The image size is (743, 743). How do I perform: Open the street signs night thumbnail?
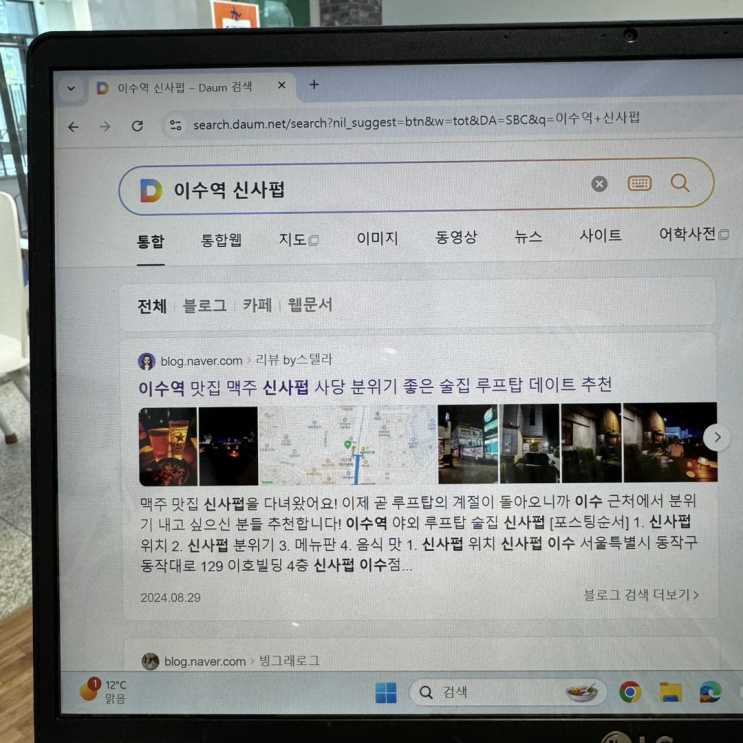click(x=468, y=444)
